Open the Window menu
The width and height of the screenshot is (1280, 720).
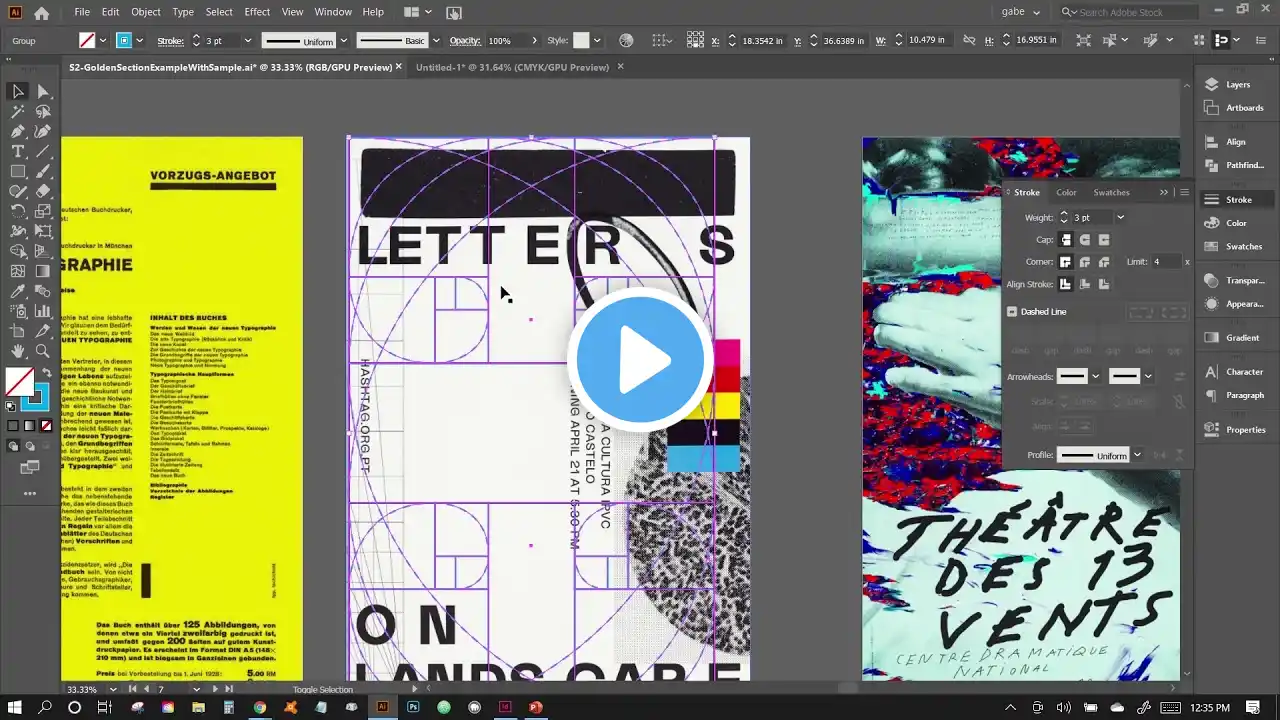pyautogui.click(x=333, y=12)
